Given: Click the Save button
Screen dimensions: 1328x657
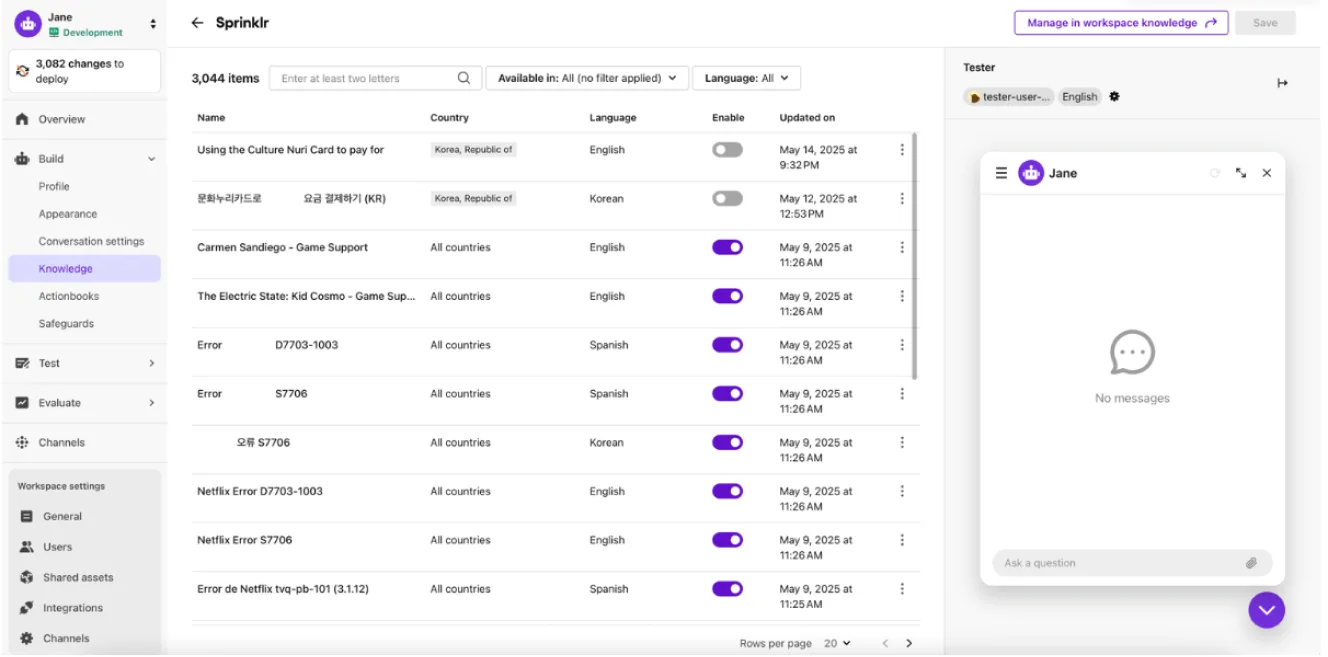Looking at the screenshot, I should [x=1265, y=23].
